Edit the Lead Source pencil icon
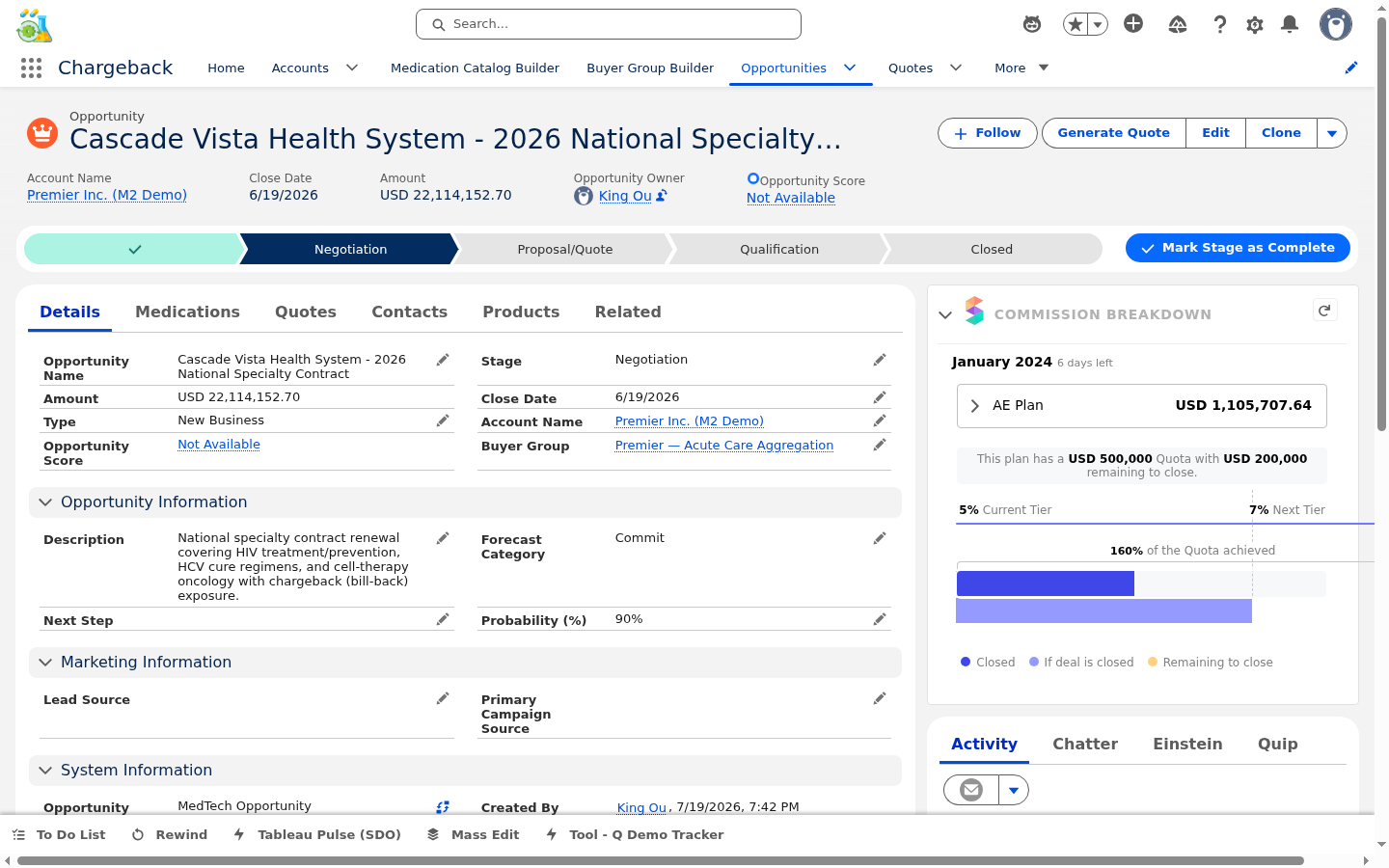 pyautogui.click(x=443, y=698)
